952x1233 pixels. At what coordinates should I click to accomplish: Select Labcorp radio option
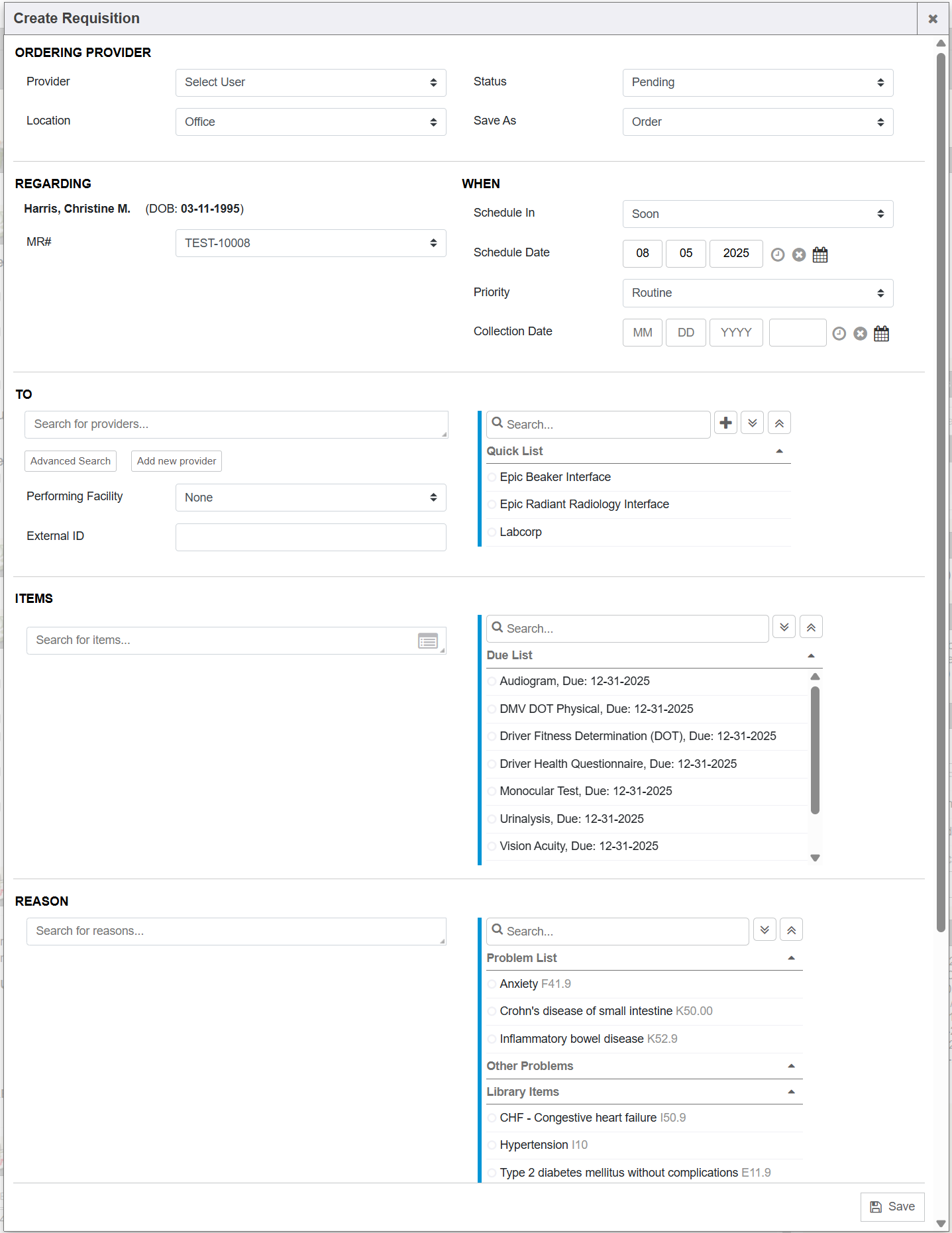point(492,532)
